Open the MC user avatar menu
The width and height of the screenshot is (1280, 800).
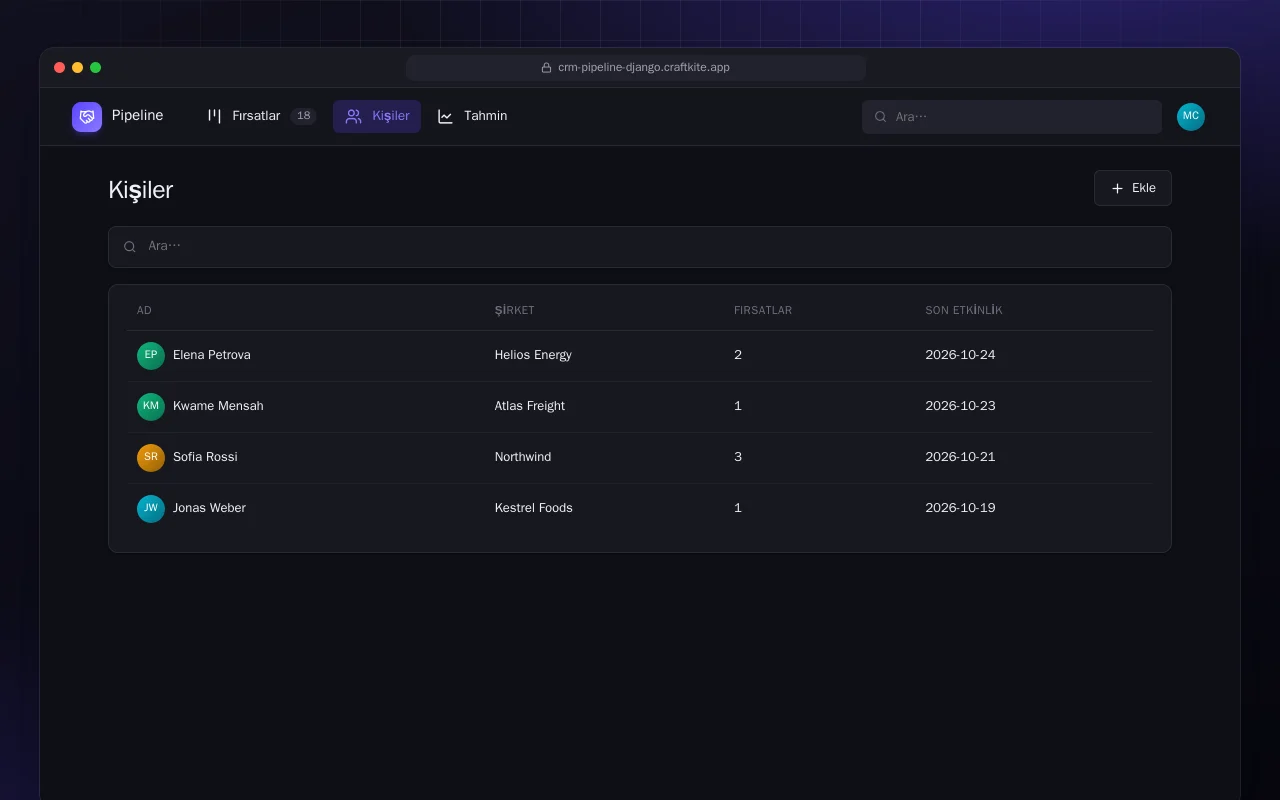pyautogui.click(x=1191, y=117)
